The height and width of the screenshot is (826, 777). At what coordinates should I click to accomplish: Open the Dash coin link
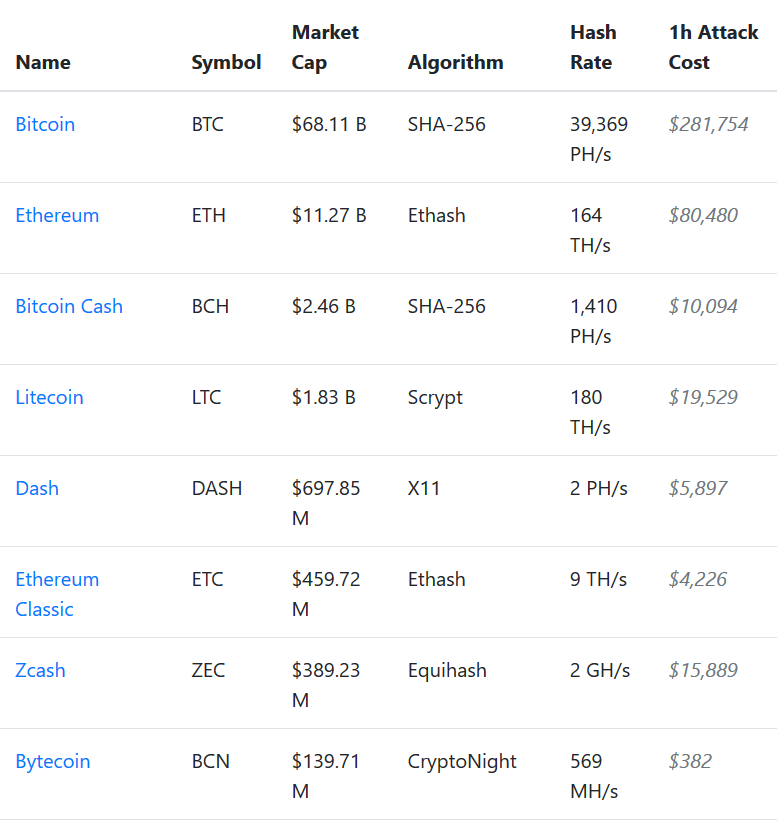(37, 489)
